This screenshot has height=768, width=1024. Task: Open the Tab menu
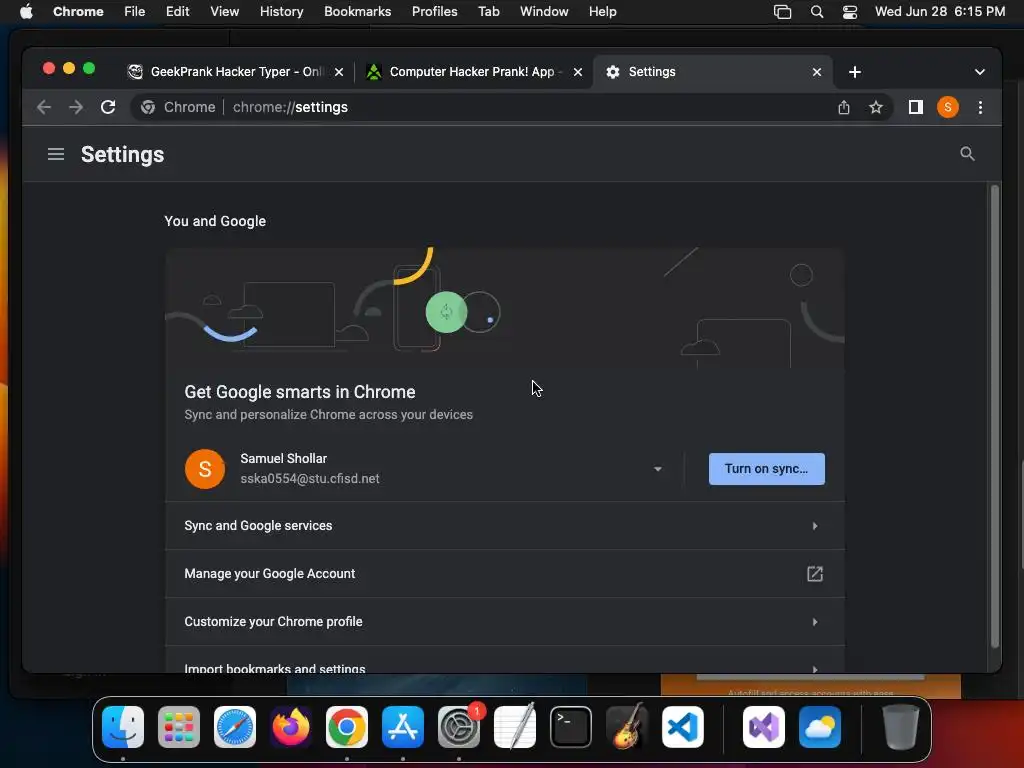tap(488, 12)
